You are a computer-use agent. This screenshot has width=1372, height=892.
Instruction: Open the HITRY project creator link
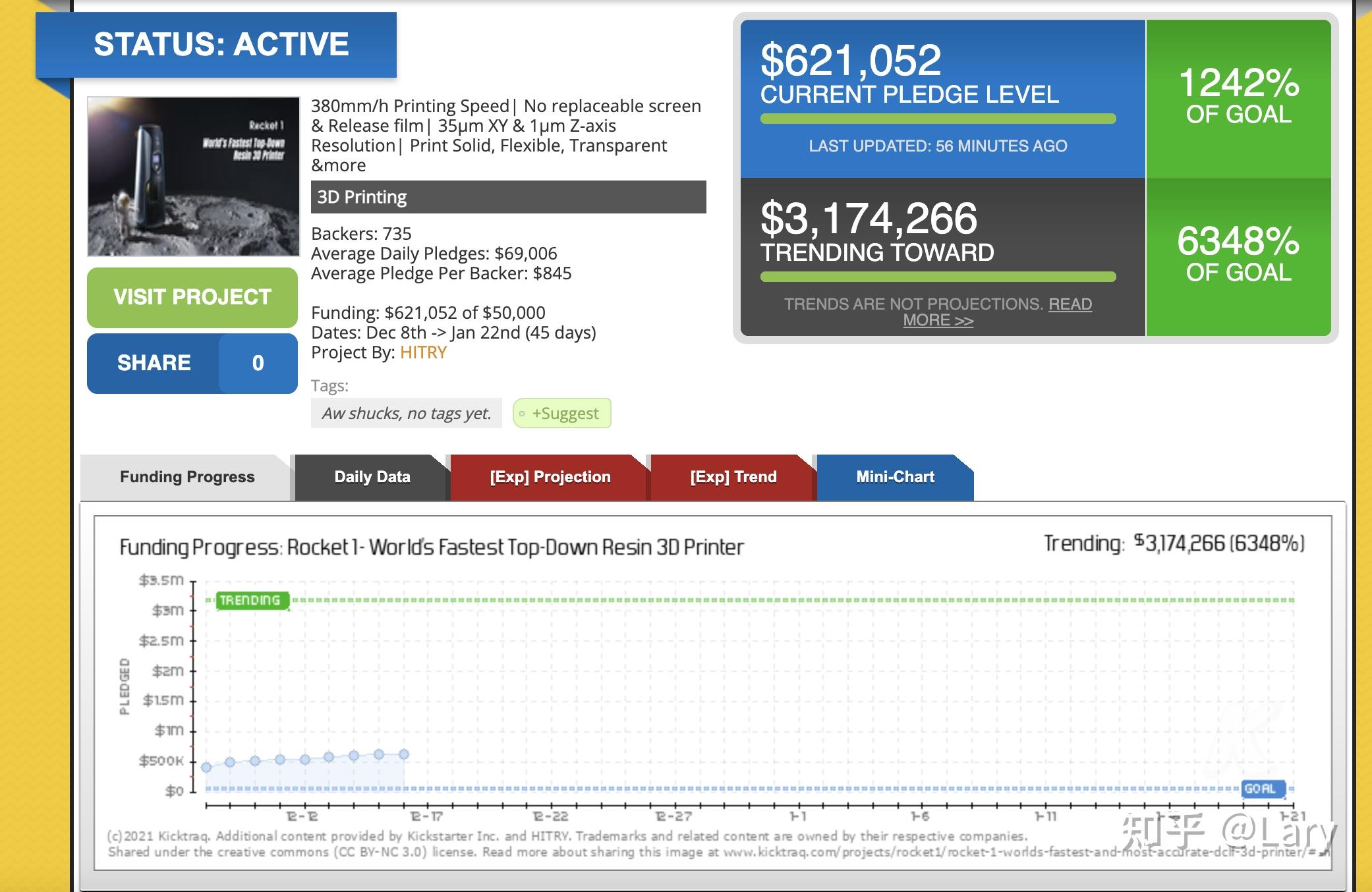(x=423, y=352)
